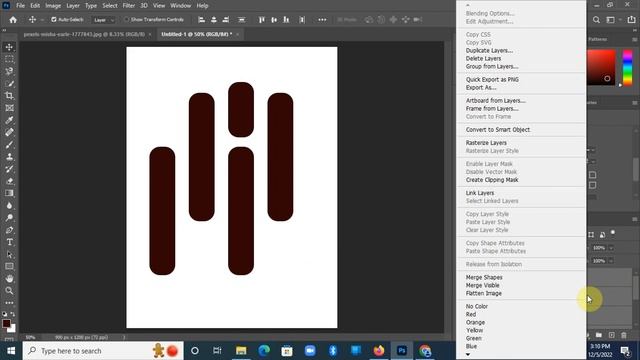The width and height of the screenshot is (640, 360).
Task: Switch to the Untitled-1 document tab
Action: tap(196, 34)
